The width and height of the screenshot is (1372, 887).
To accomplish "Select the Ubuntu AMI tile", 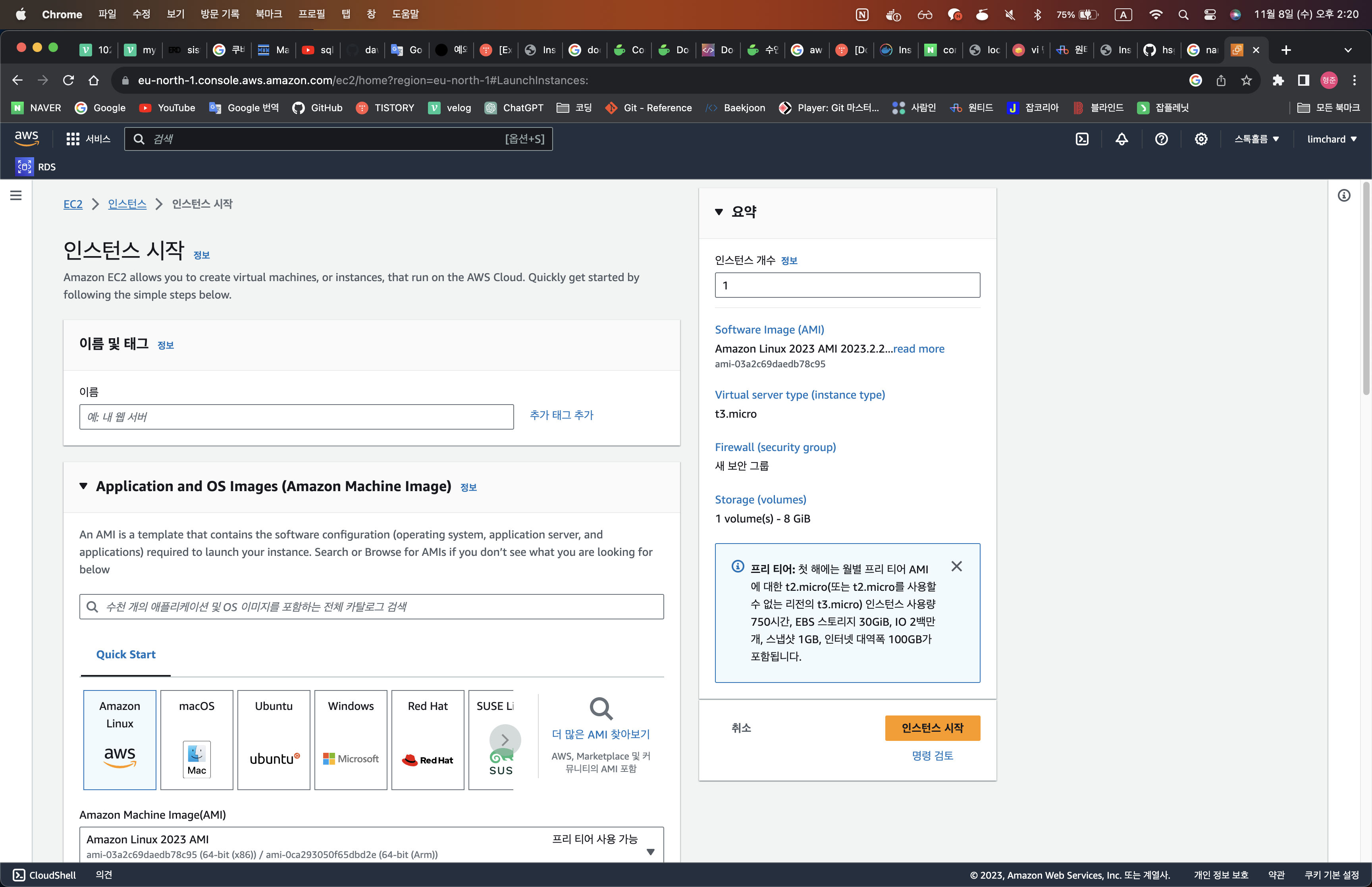I will (274, 740).
